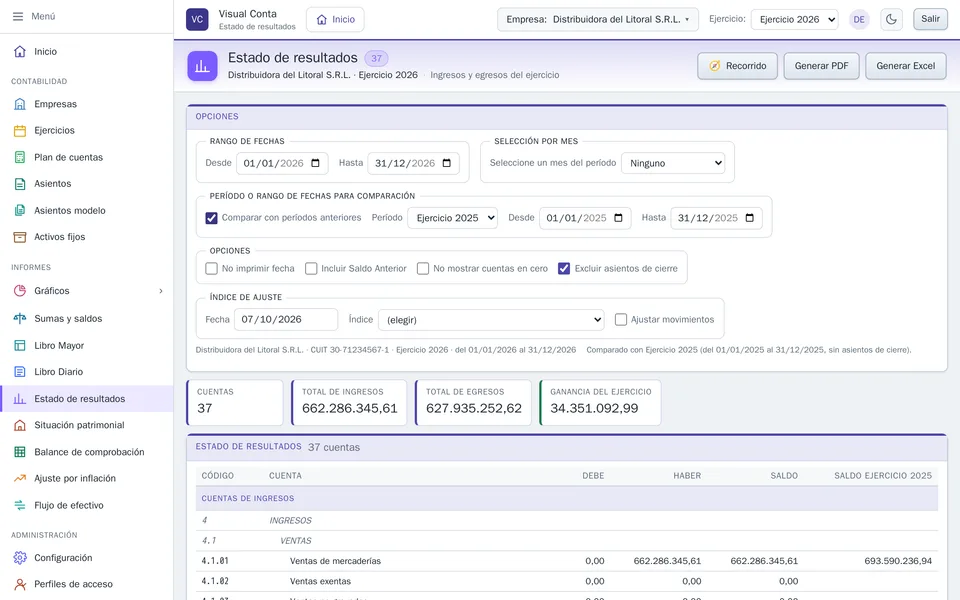Click the Configuración gear icon
The width and height of the screenshot is (960, 600).
[x=20, y=558]
